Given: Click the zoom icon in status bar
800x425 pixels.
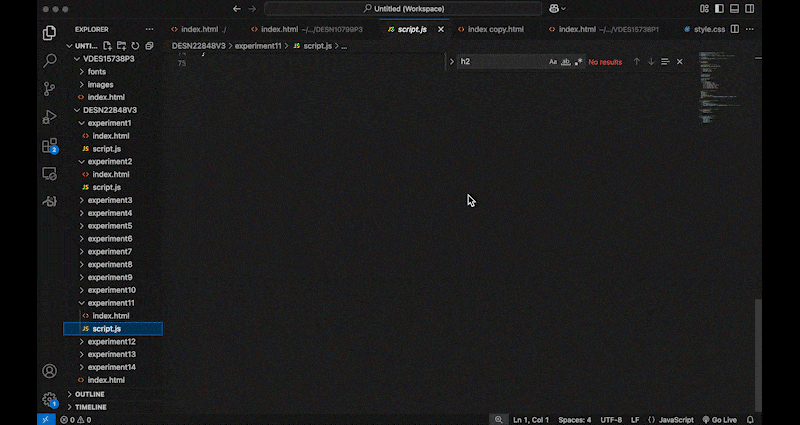Looking at the screenshot, I should click(498, 420).
